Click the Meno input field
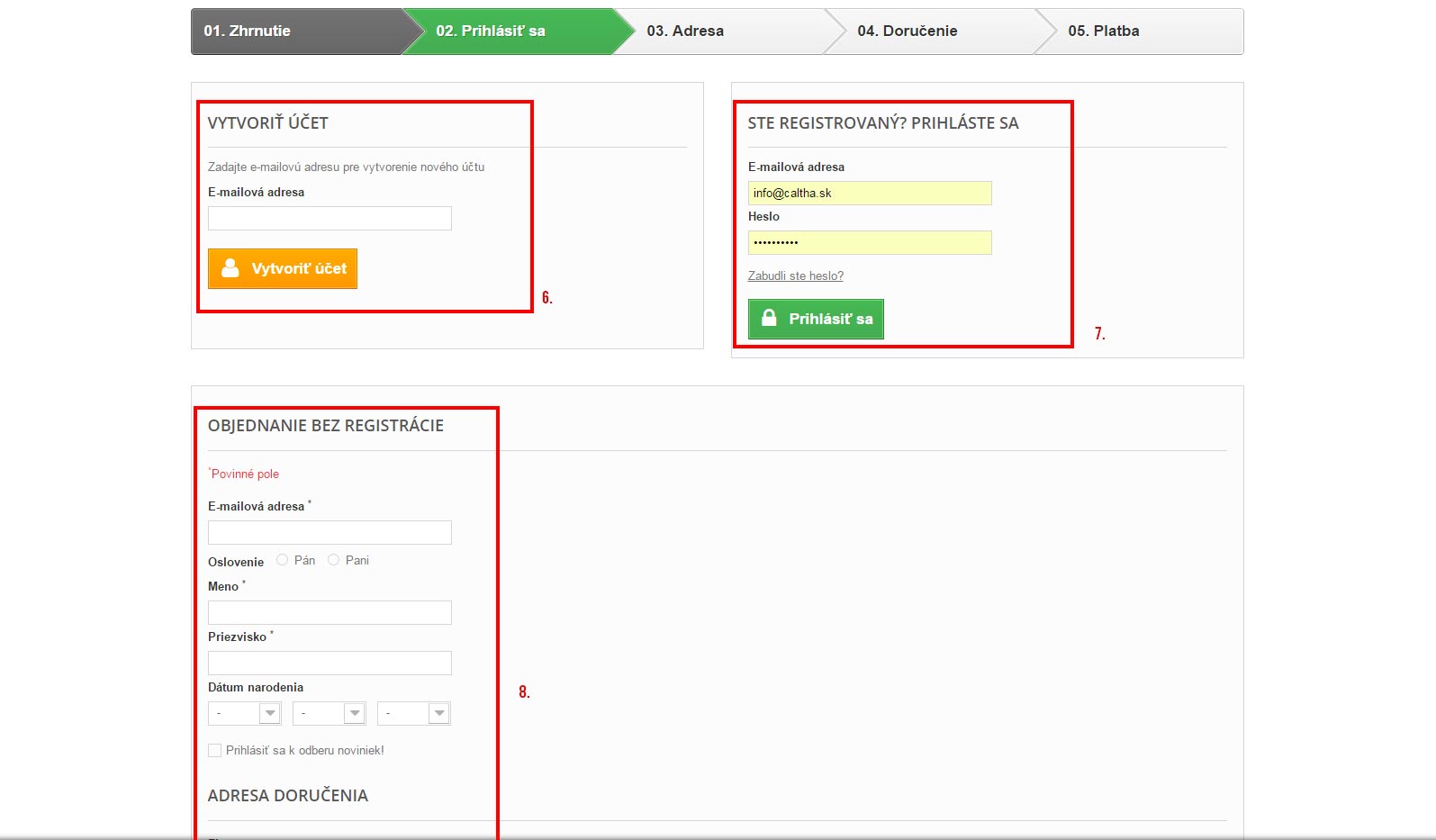This screenshot has width=1436, height=840. tap(330, 612)
